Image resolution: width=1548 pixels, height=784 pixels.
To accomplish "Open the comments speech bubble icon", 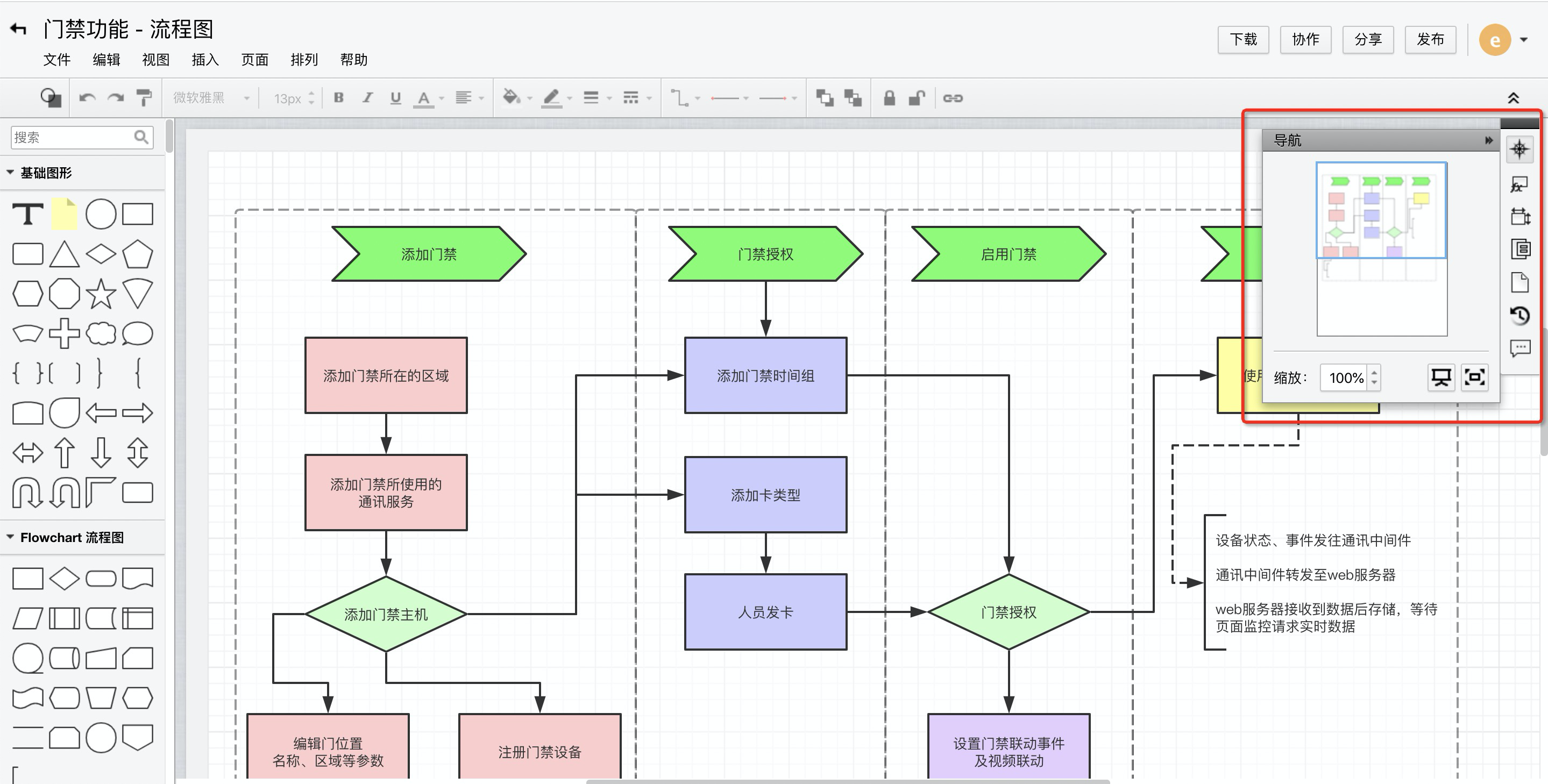I will click(x=1519, y=348).
